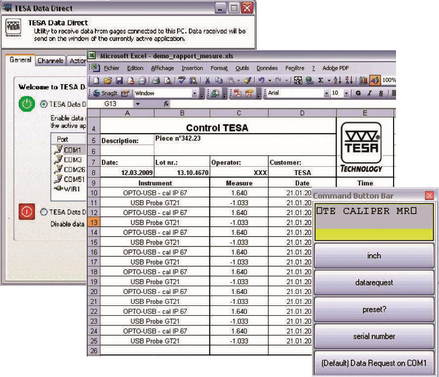
Task: Click the Open folder icon in Excel
Action: coord(107,80)
